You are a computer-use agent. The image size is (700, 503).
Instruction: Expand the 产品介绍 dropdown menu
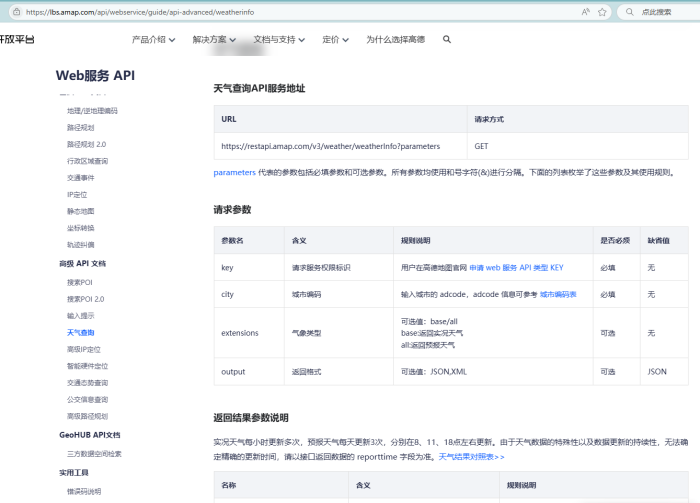[153, 40]
